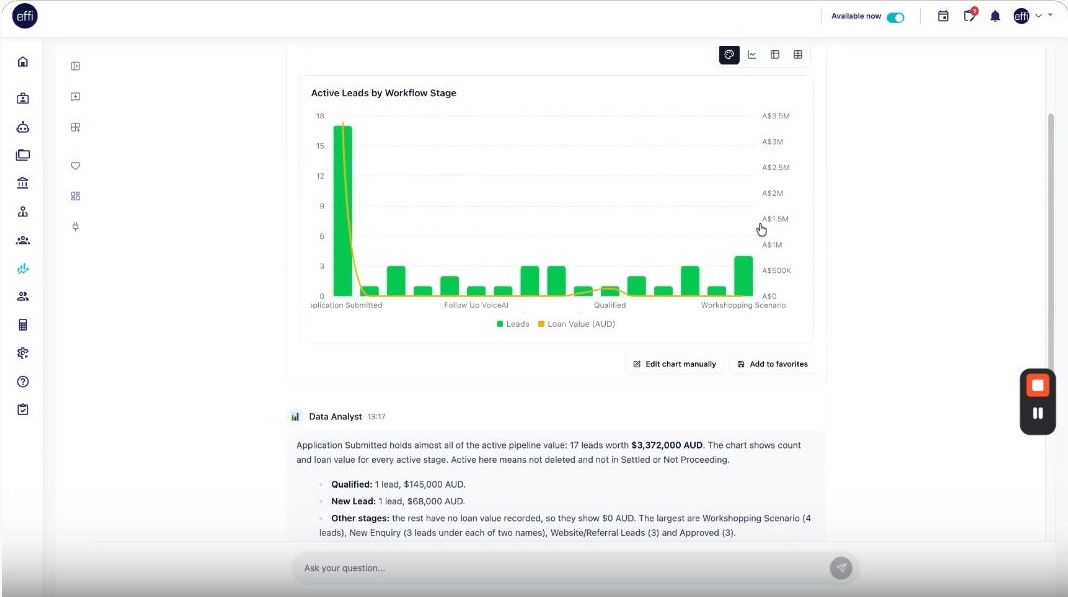Image resolution: width=1068 pixels, height=597 pixels.
Task: Start a new chat with plus bubble icon
Action: (x=76, y=97)
